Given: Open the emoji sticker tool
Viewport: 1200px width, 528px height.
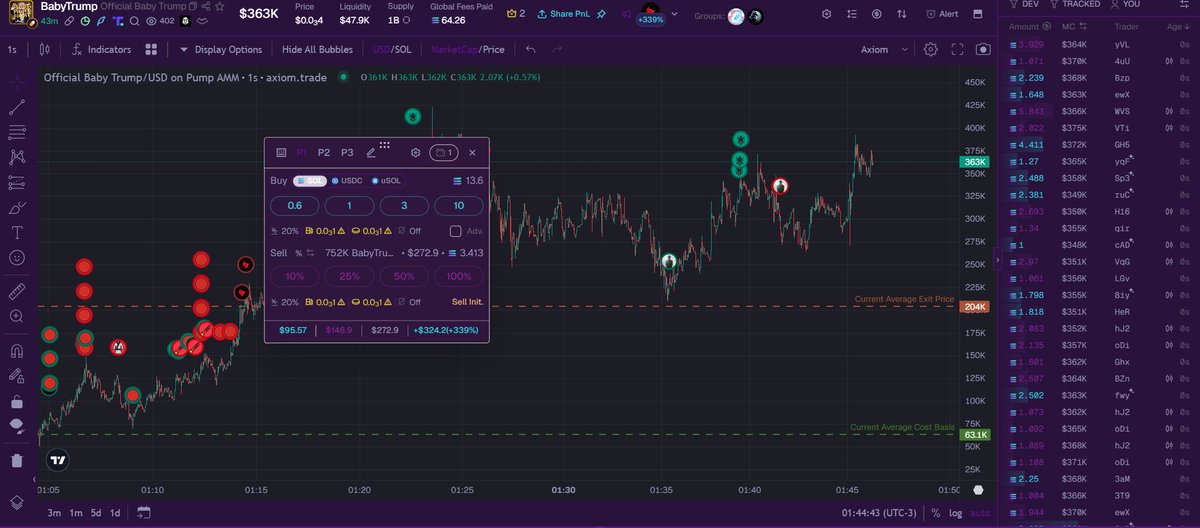Looking at the screenshot, I should point(16,257).
